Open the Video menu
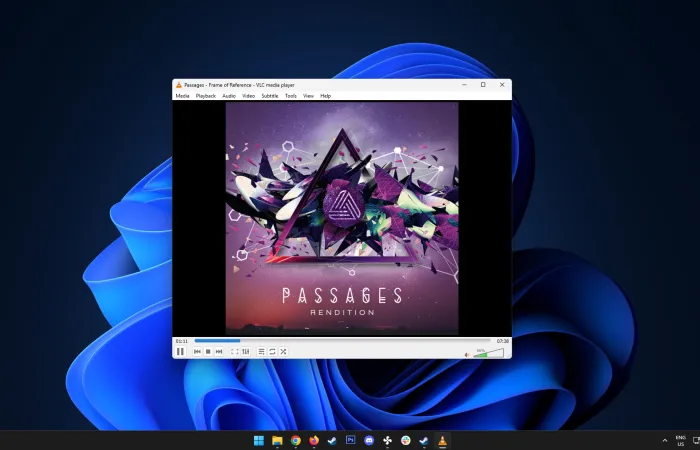Image resolution: width=700 pixels, height=450 pixels. [x=249, y=96]
